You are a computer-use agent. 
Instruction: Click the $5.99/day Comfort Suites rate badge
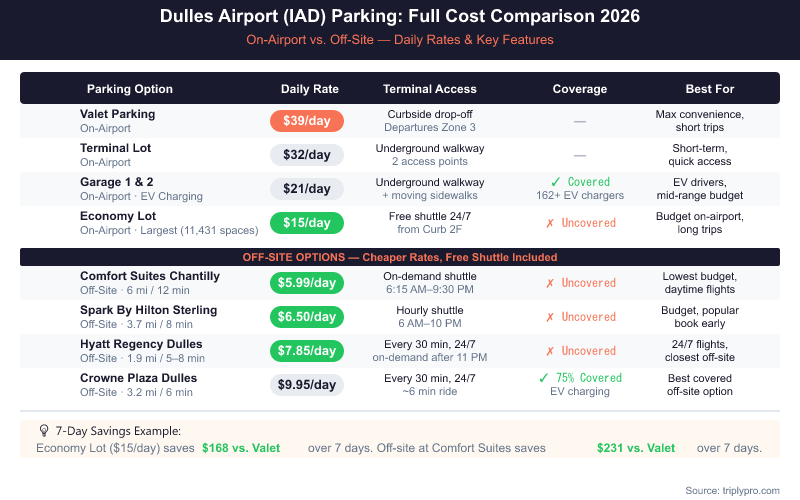pyautogui.click(x=307, y=283)
